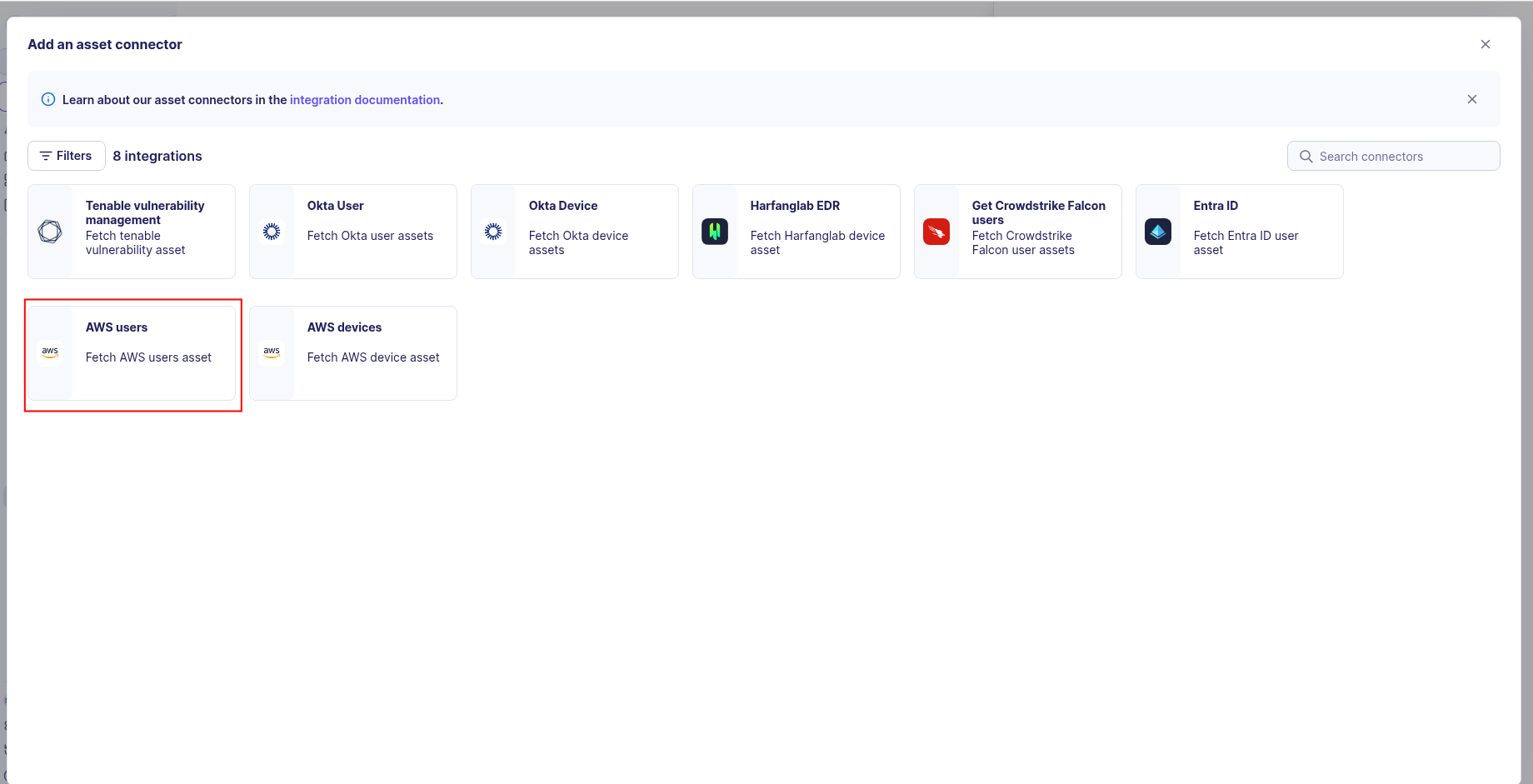Select the Tenable vulnerability management title
Viewport: 1533px width, 784px height.
[x=145, y=212]
